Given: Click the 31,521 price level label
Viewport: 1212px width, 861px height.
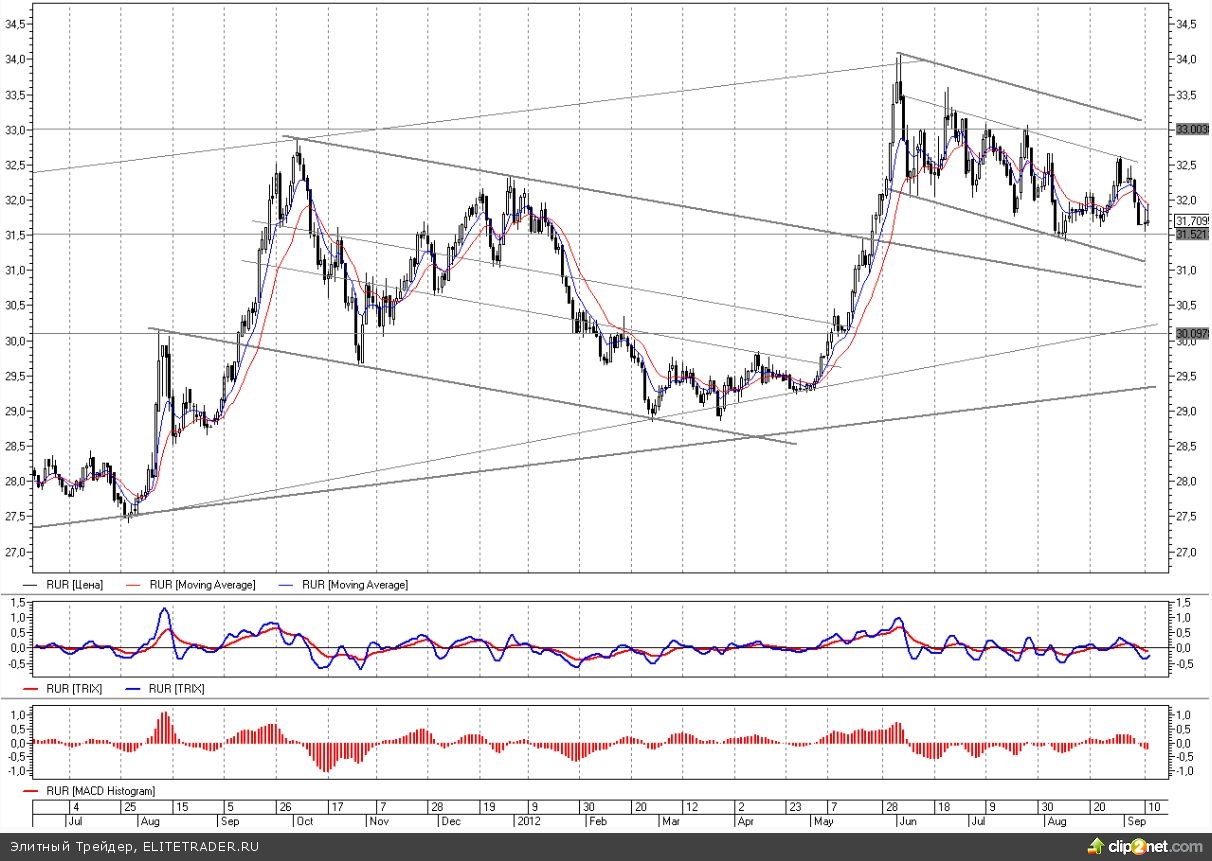Looking at the screenshot, I should 1192,234.
